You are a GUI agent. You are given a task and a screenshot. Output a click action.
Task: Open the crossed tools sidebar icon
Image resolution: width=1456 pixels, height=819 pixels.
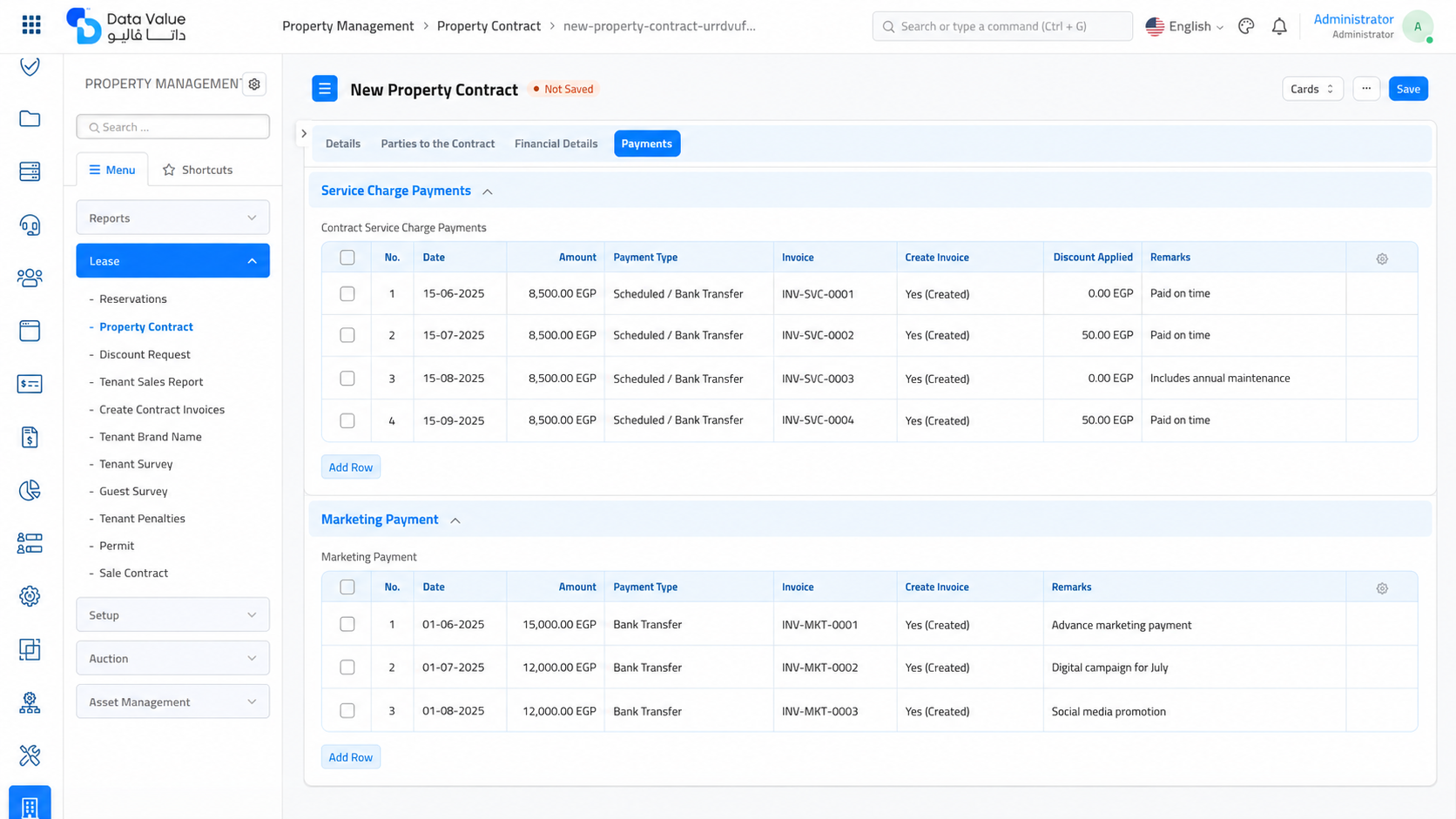(30, 755)
